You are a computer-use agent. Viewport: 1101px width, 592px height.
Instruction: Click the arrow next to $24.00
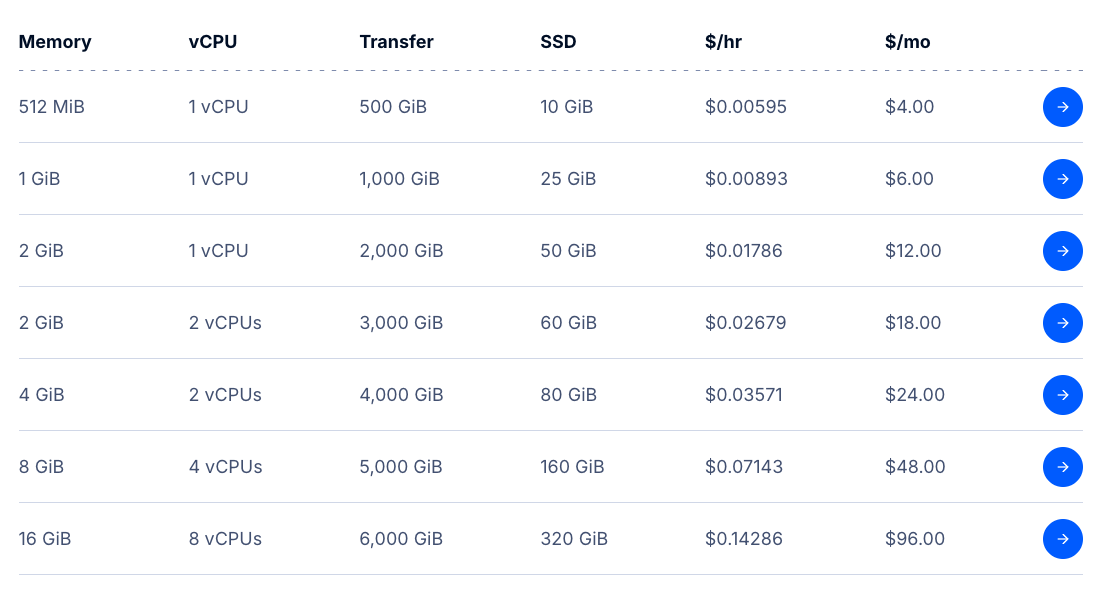[x=1062, y=395]
